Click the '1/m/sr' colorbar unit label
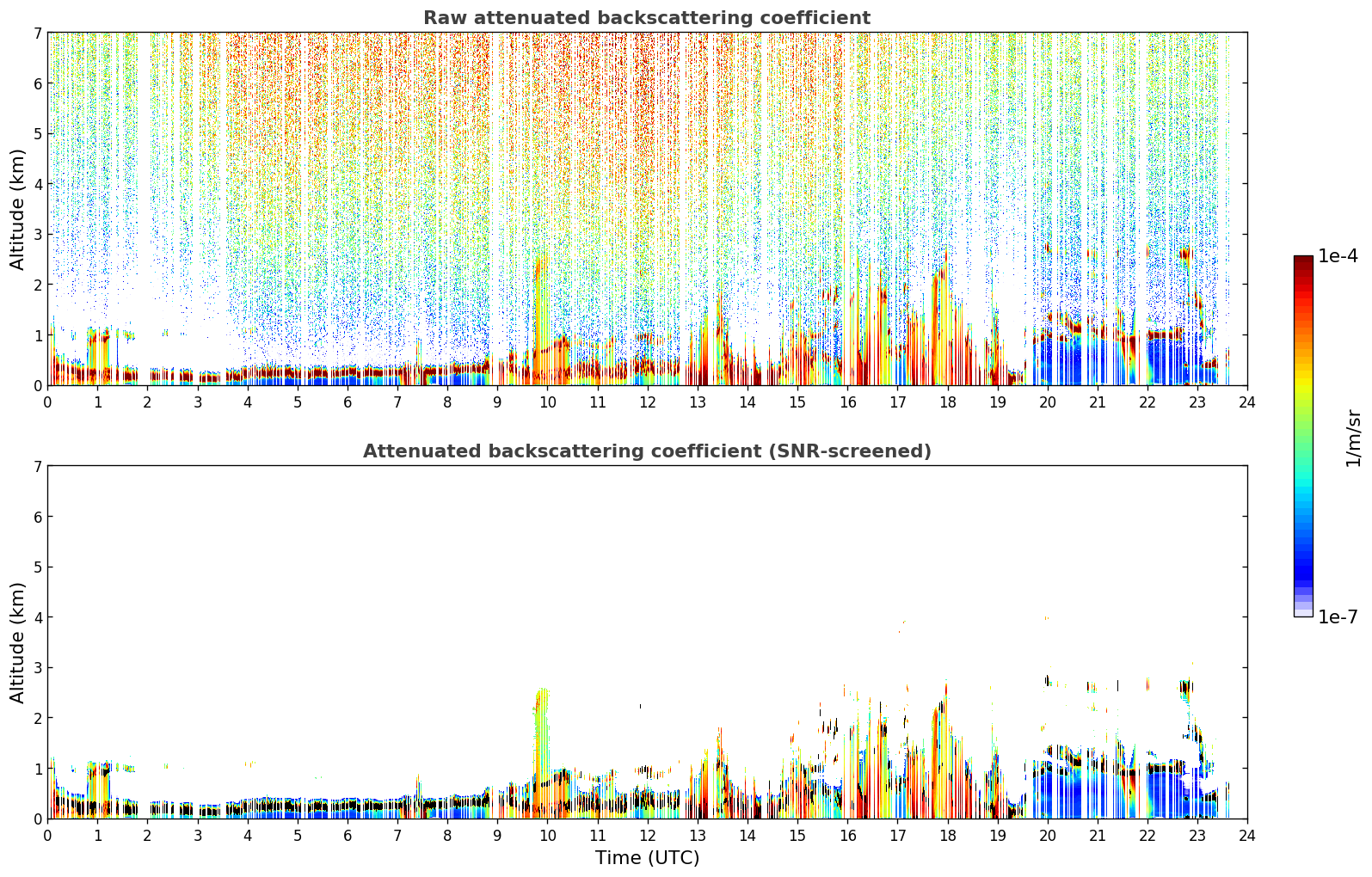Image resolution: width=1372 pixels, height=877 pixels. 1353,438
